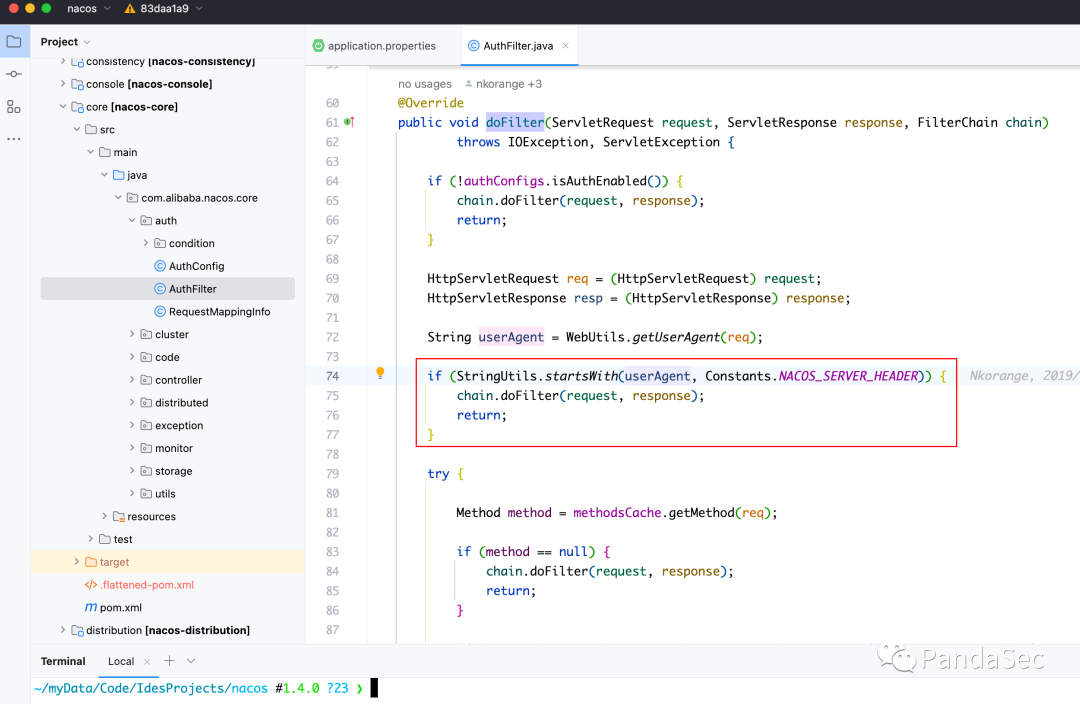Click the .flattened-pom.xml file icon
Viewport: 1080px width, 704px height.
point(91,585)
